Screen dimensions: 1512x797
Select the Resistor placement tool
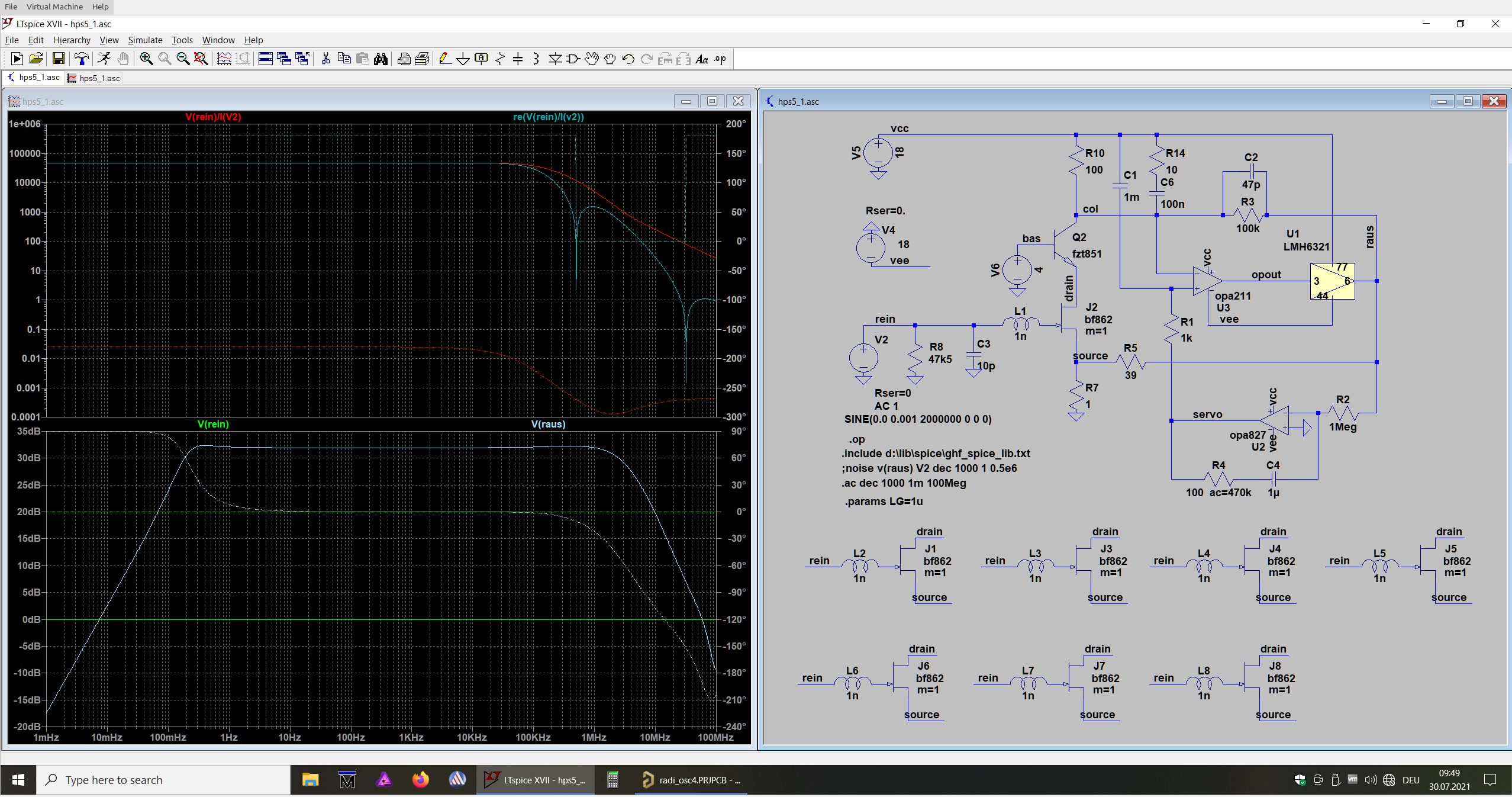(x=500, y=59)
